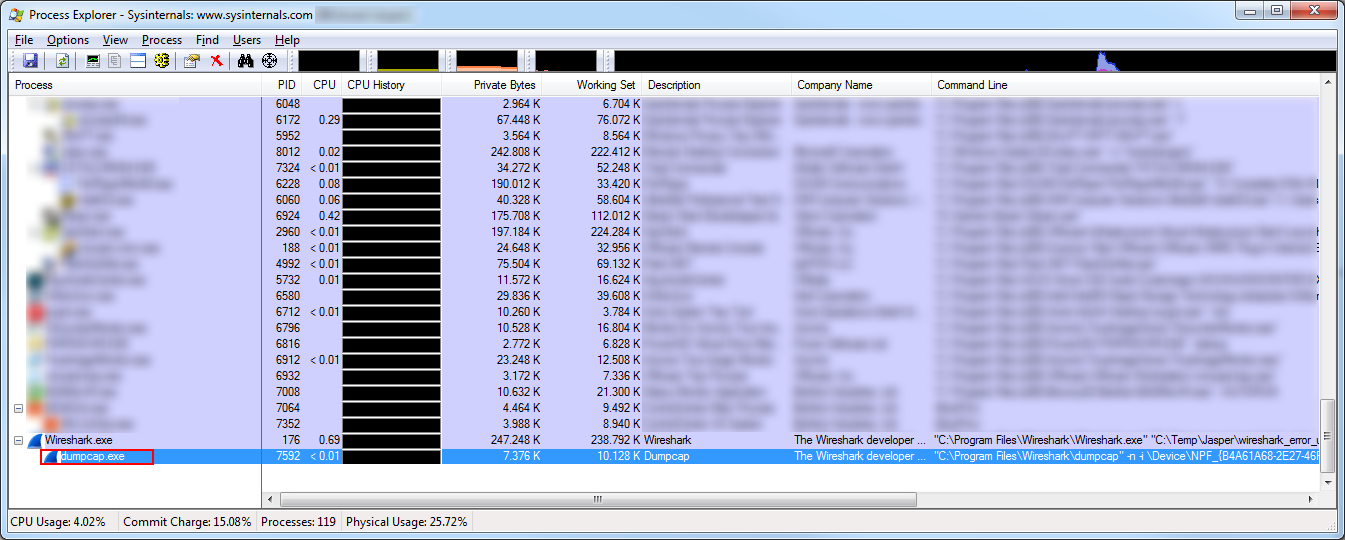1345x540 pixels.
Task: Click the 'Physical Usage: 25.72%' status entry
Action: coord(406,521)
